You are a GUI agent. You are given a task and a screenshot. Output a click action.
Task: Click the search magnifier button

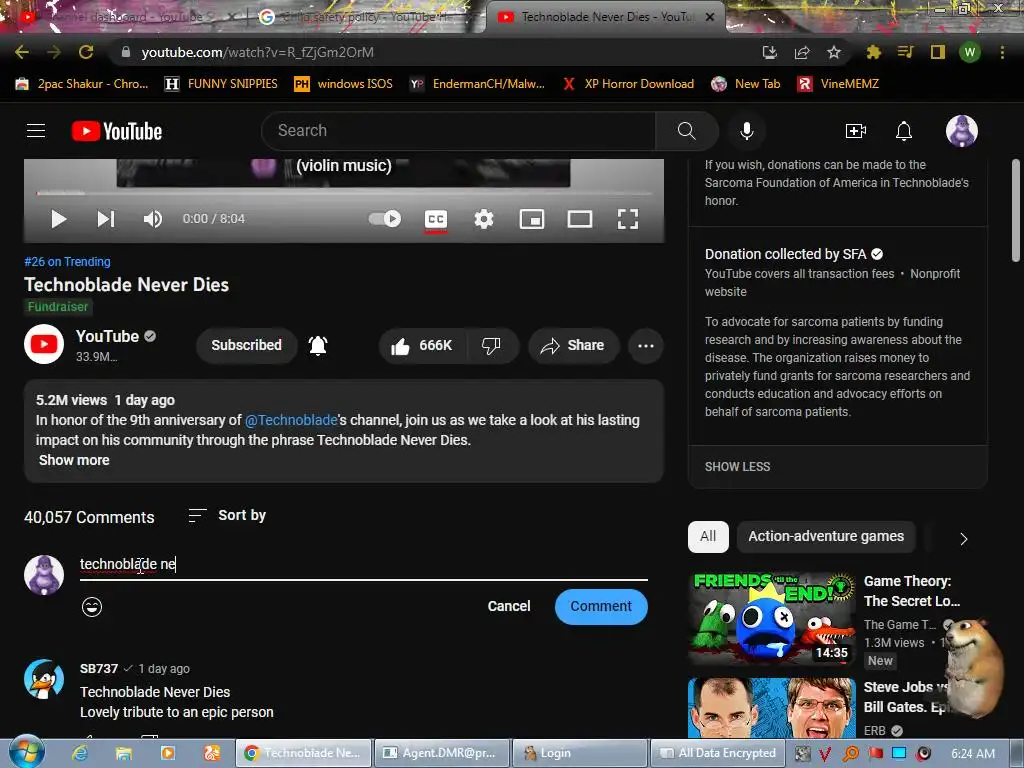tap(686, 131)
